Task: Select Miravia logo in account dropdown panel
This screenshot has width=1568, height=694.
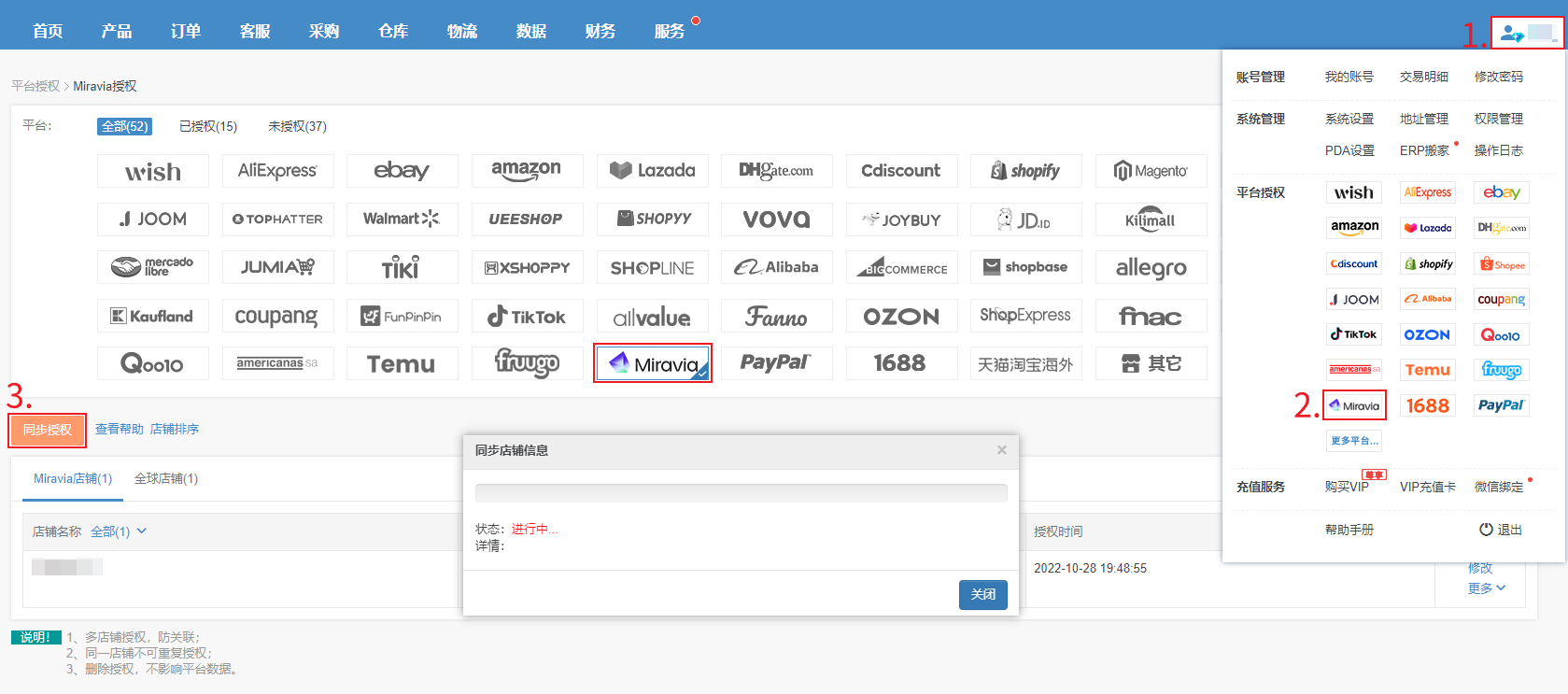Action: click(1354, 405)
